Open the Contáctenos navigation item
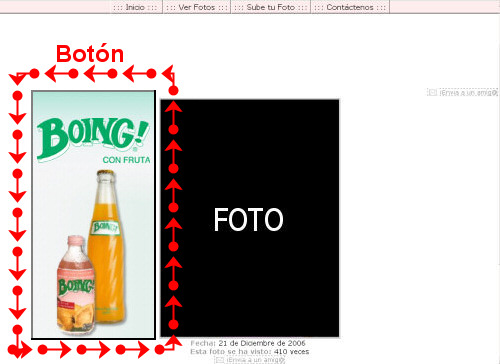500x364 pixels. pos(350,7)
